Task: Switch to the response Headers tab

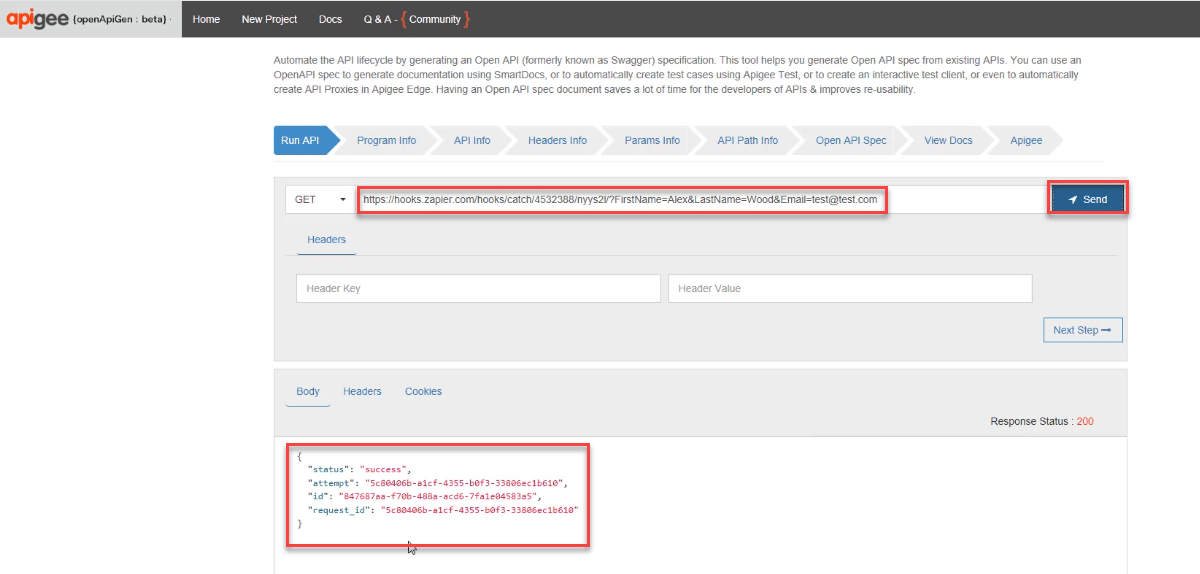Action: pos(362,391)
